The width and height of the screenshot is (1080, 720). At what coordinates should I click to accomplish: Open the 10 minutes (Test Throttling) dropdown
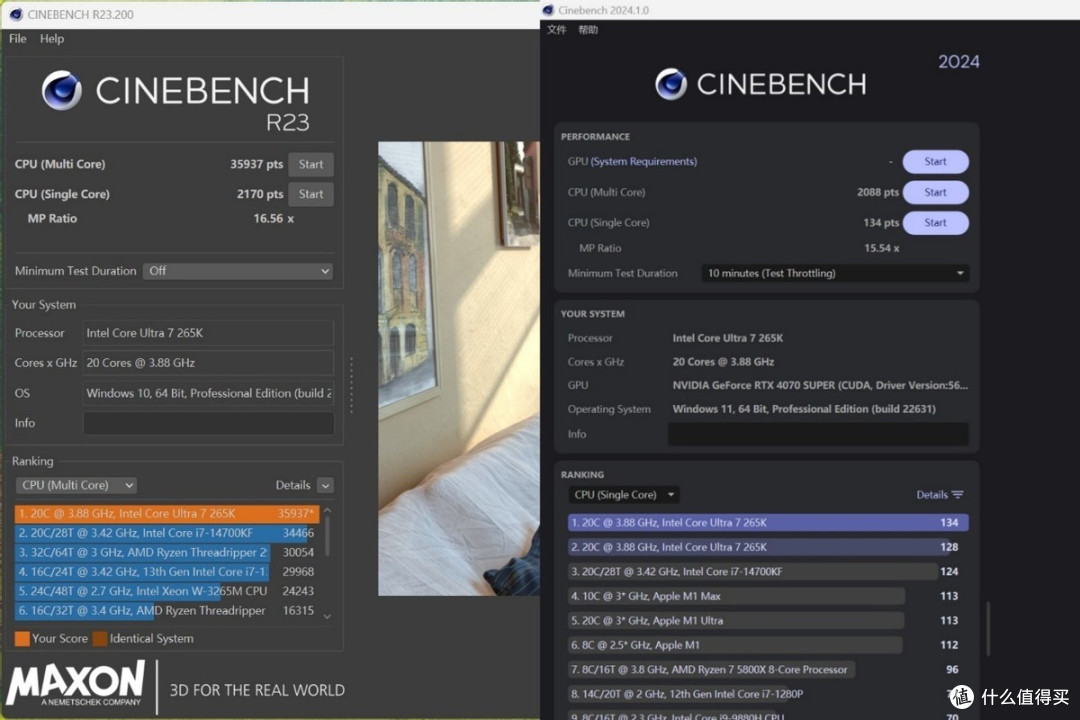(836, 273)
